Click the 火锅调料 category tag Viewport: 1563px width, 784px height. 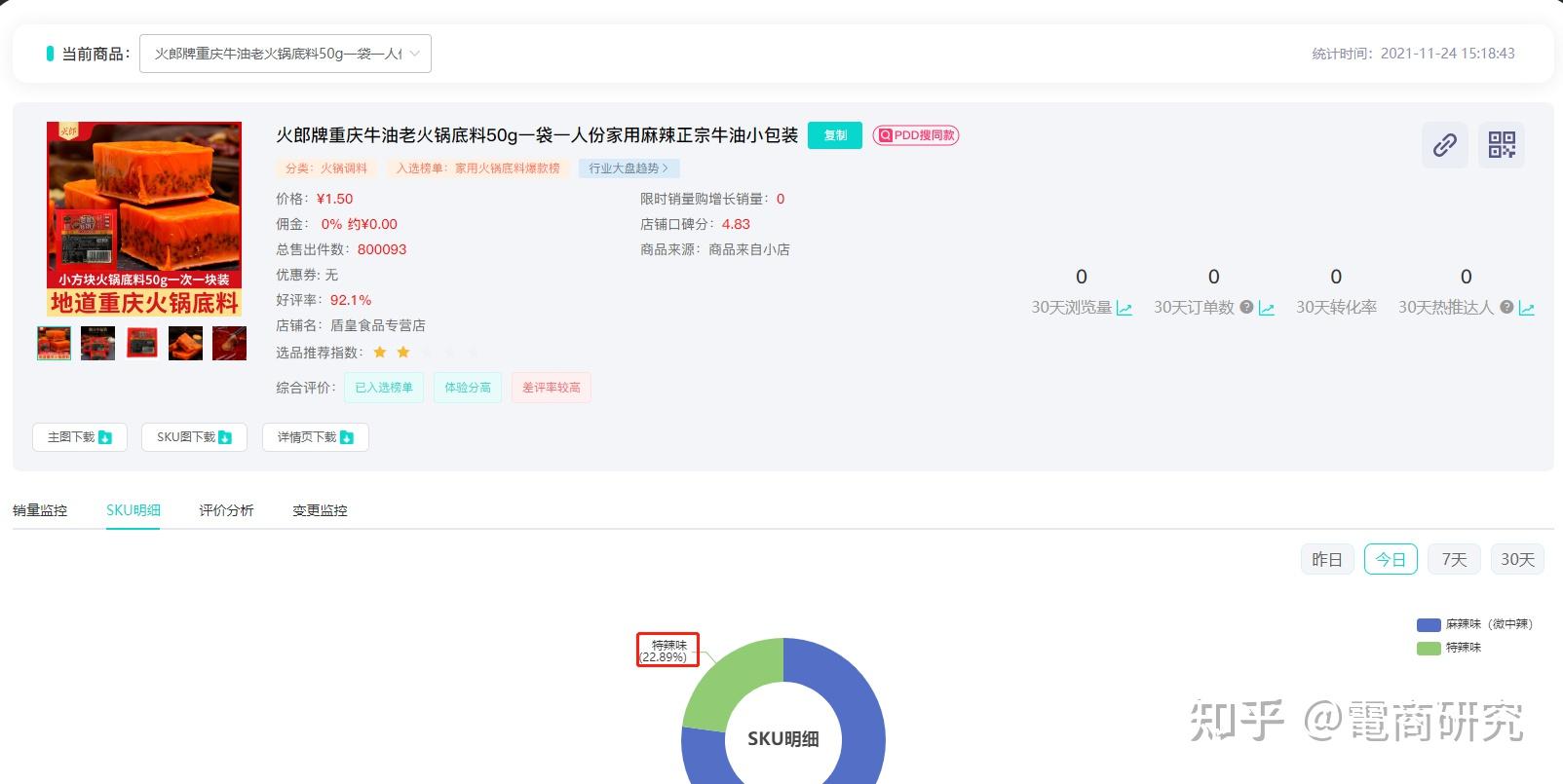click(326, 168)
